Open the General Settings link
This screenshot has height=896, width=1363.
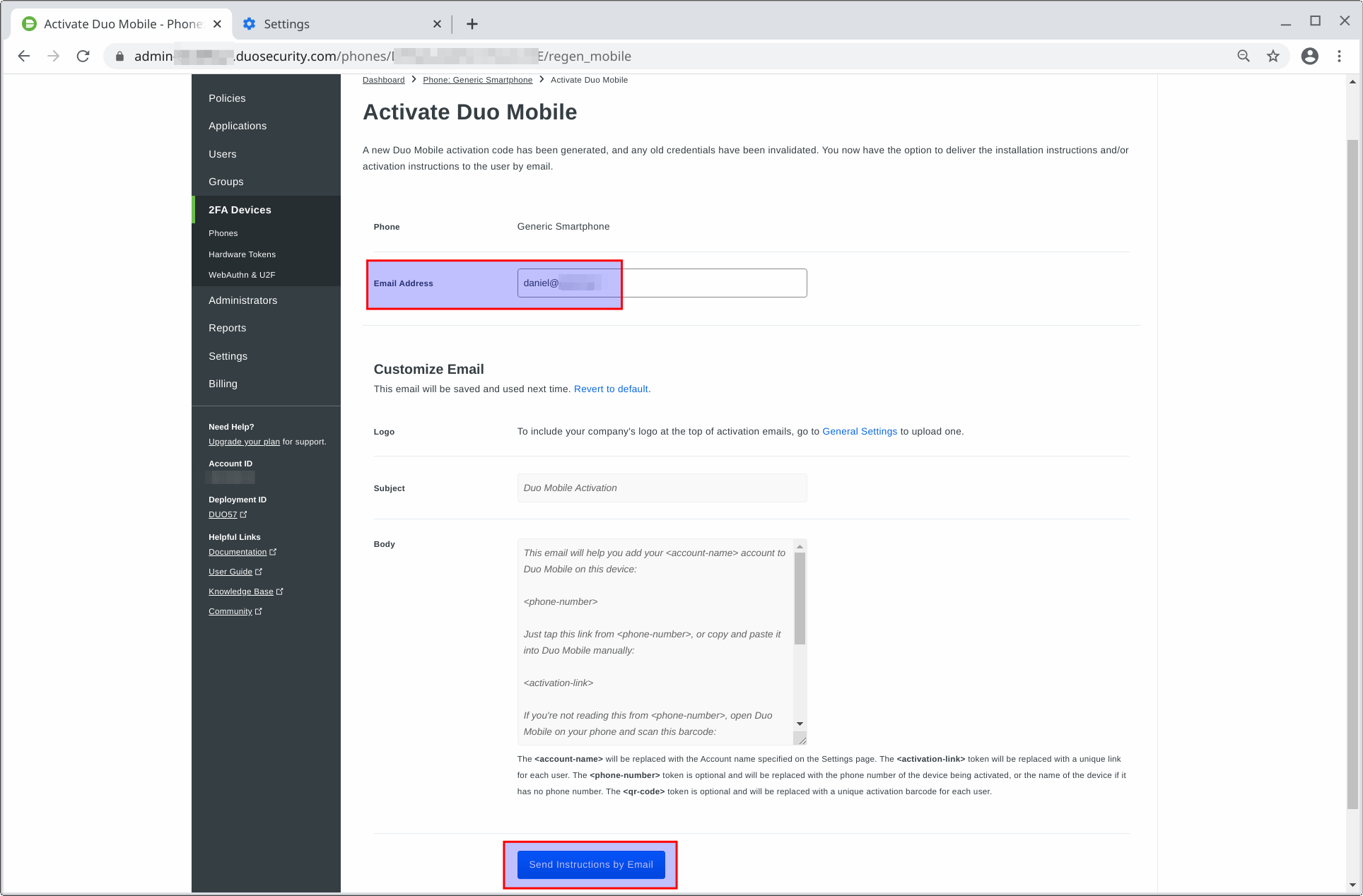pyautogui.click(x=859, y=432)
